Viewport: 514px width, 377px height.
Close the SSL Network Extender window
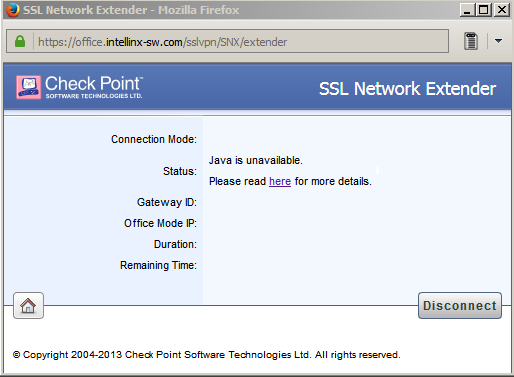pos(501,10)
